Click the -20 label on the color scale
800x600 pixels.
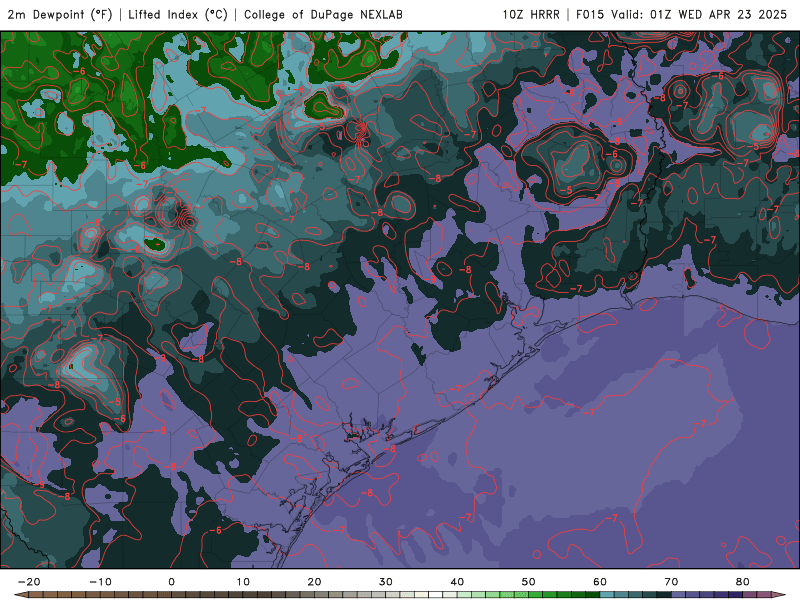pos(29,582)
